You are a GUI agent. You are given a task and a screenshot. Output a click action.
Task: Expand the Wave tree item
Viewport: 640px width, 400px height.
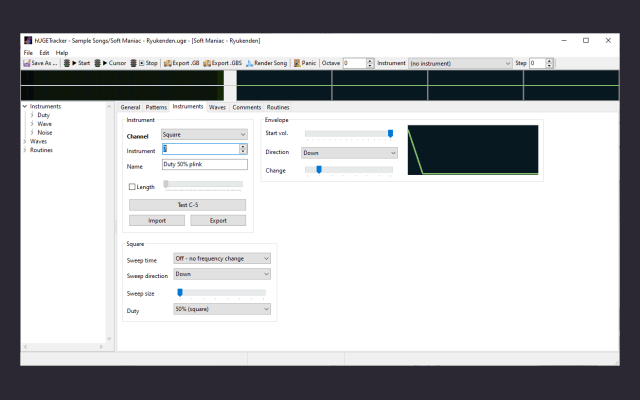[x=32, y=124]
